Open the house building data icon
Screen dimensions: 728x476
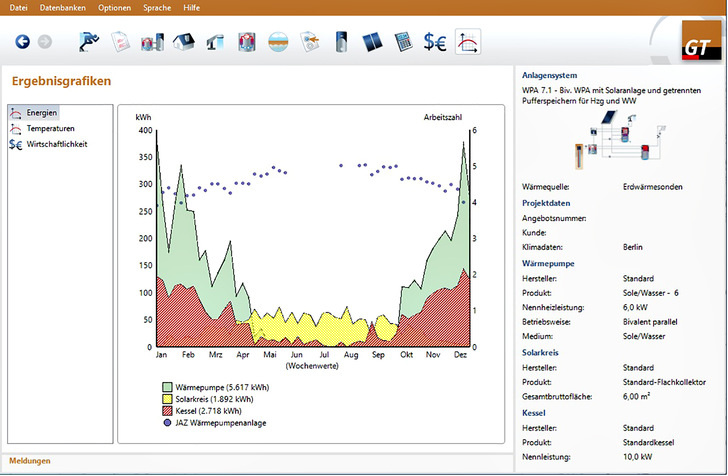coord(184,42)
